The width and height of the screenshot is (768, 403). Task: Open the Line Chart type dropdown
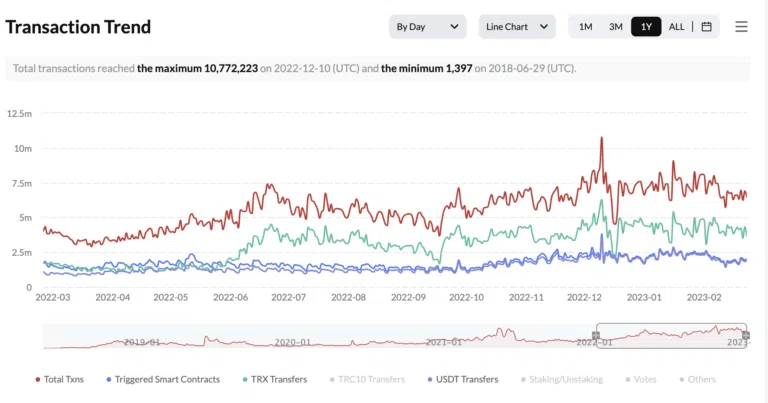pos(517,27)
